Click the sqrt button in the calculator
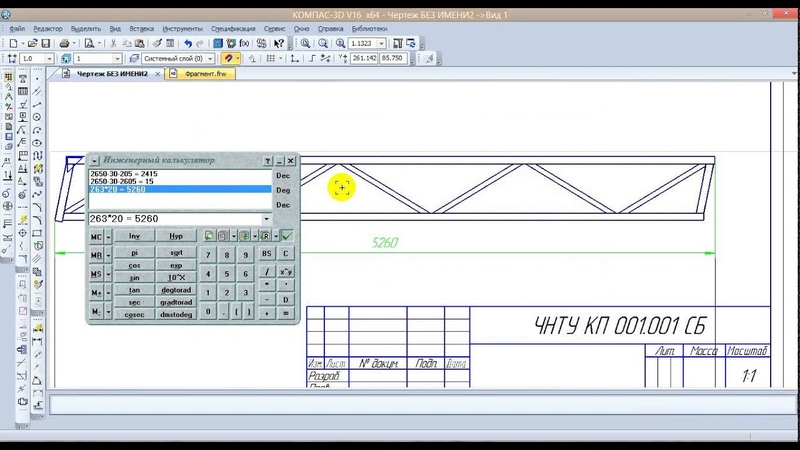This screenshot has width=800, height=450. (x=176, y=253)
